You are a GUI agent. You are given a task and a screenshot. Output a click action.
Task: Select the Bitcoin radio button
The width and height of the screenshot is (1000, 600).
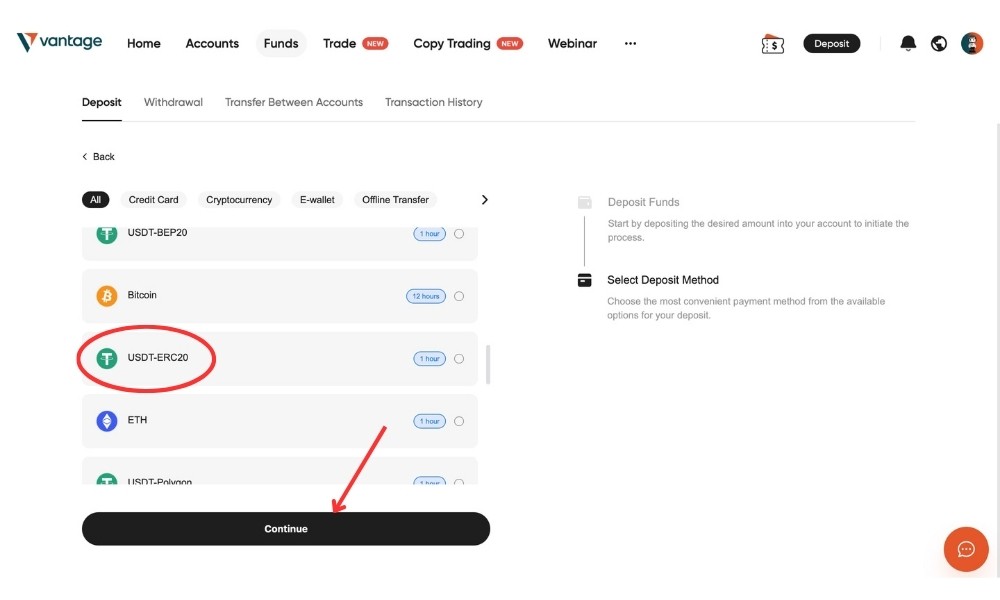459,296
